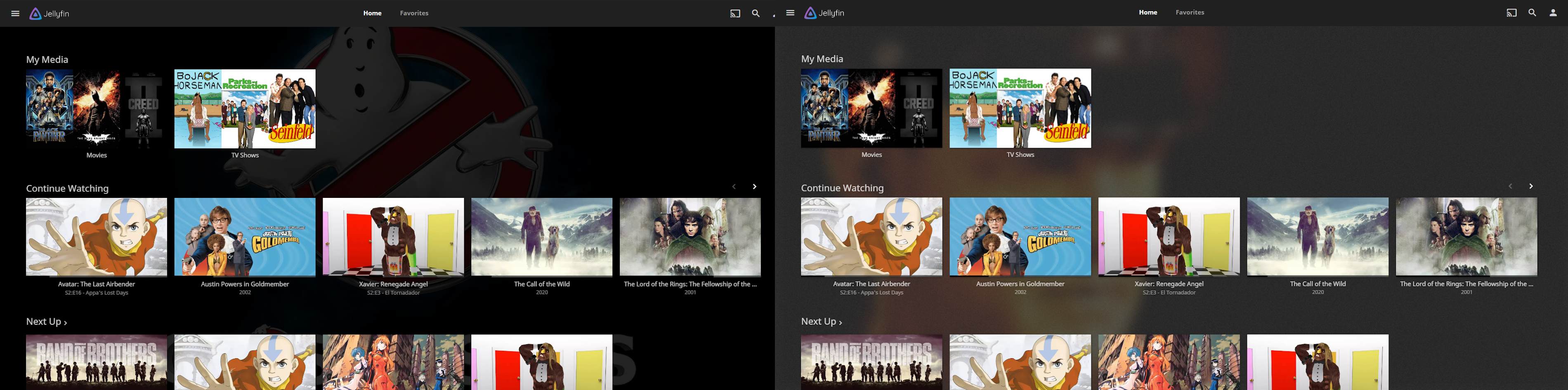Open Evangelion anime Next Up card, right window
This screenshot has width=1568, height=390.
1169,362
